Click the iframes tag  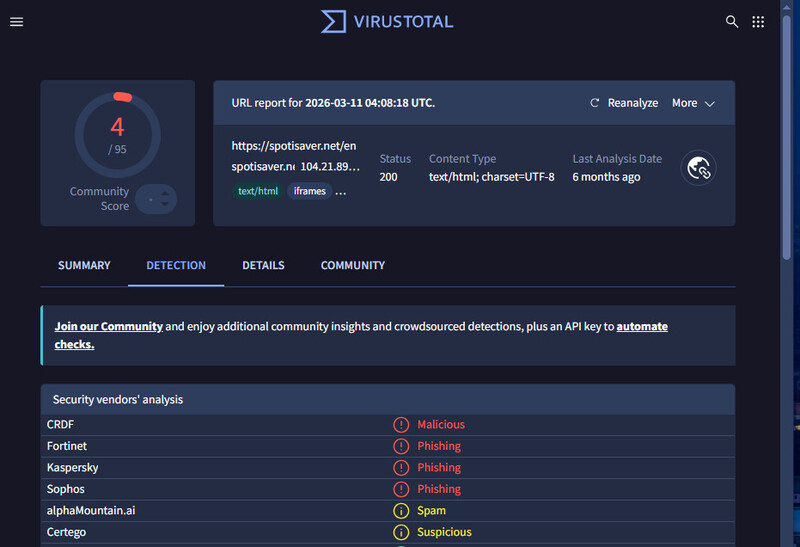[310, 191]
